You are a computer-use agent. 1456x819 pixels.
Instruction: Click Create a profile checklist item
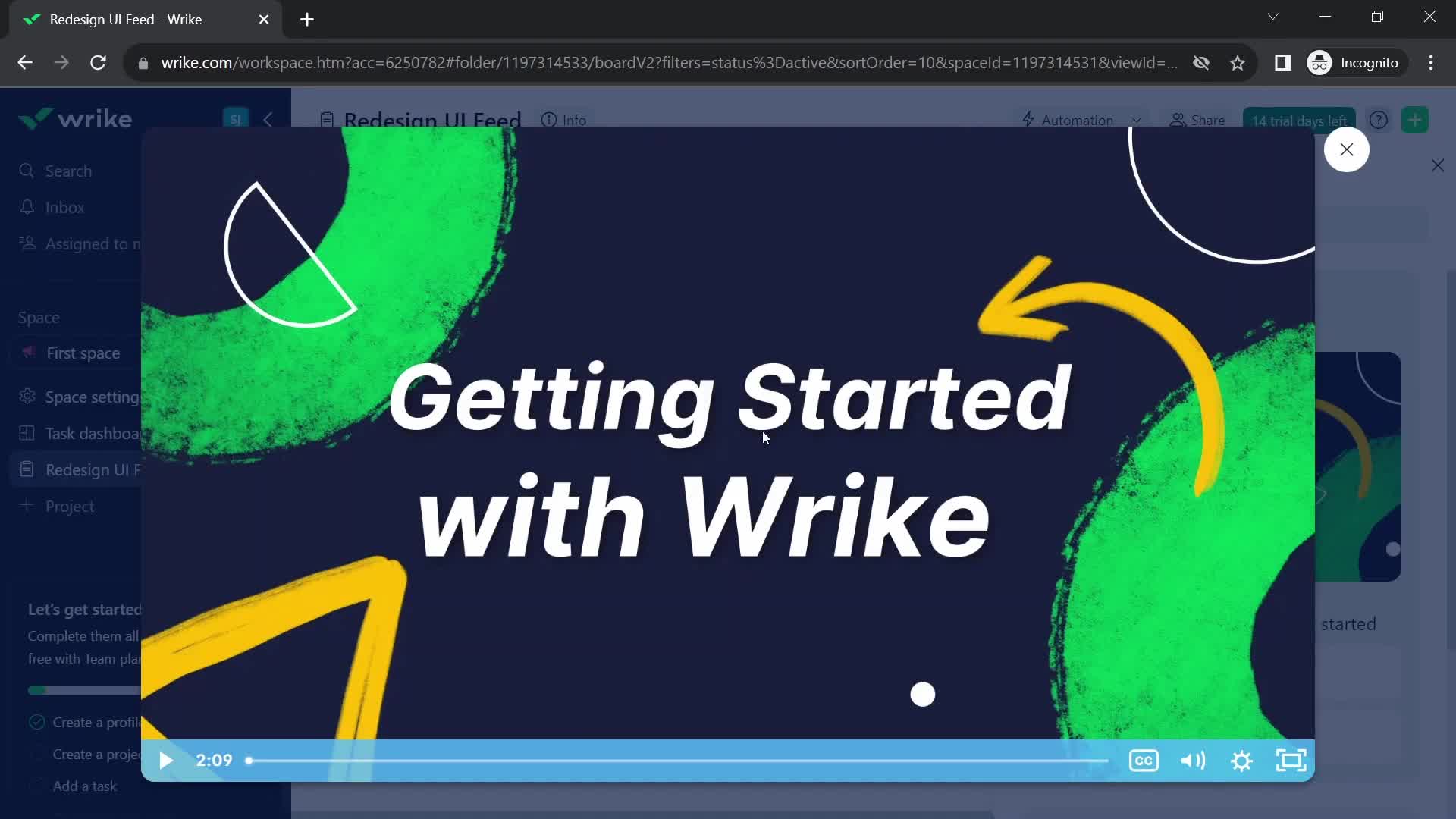click(85, 723)
